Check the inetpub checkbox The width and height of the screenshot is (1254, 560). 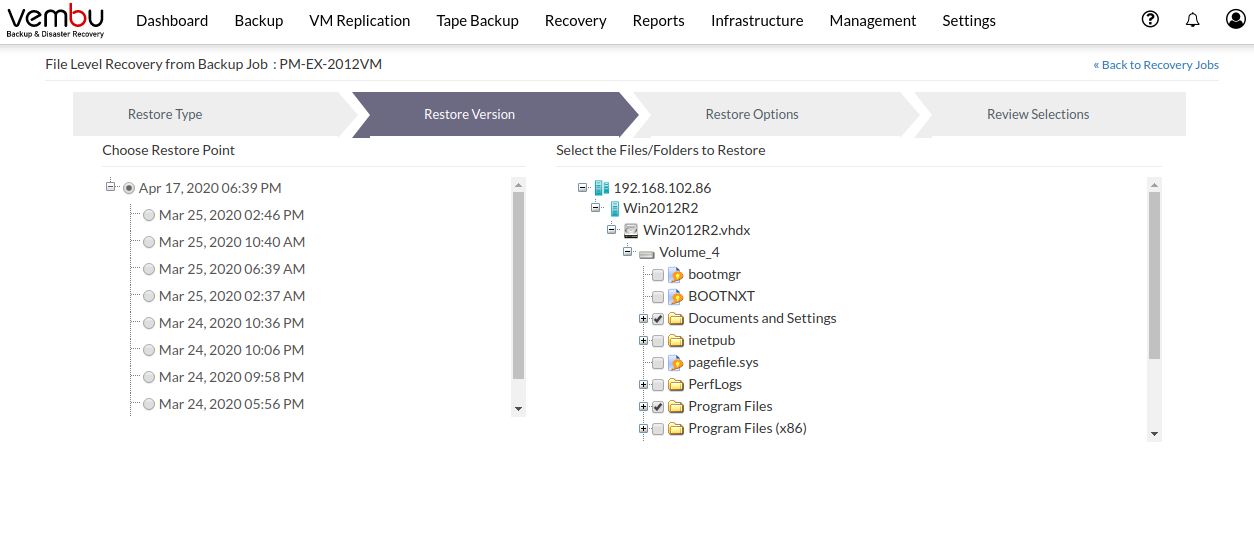pos(658,341)
